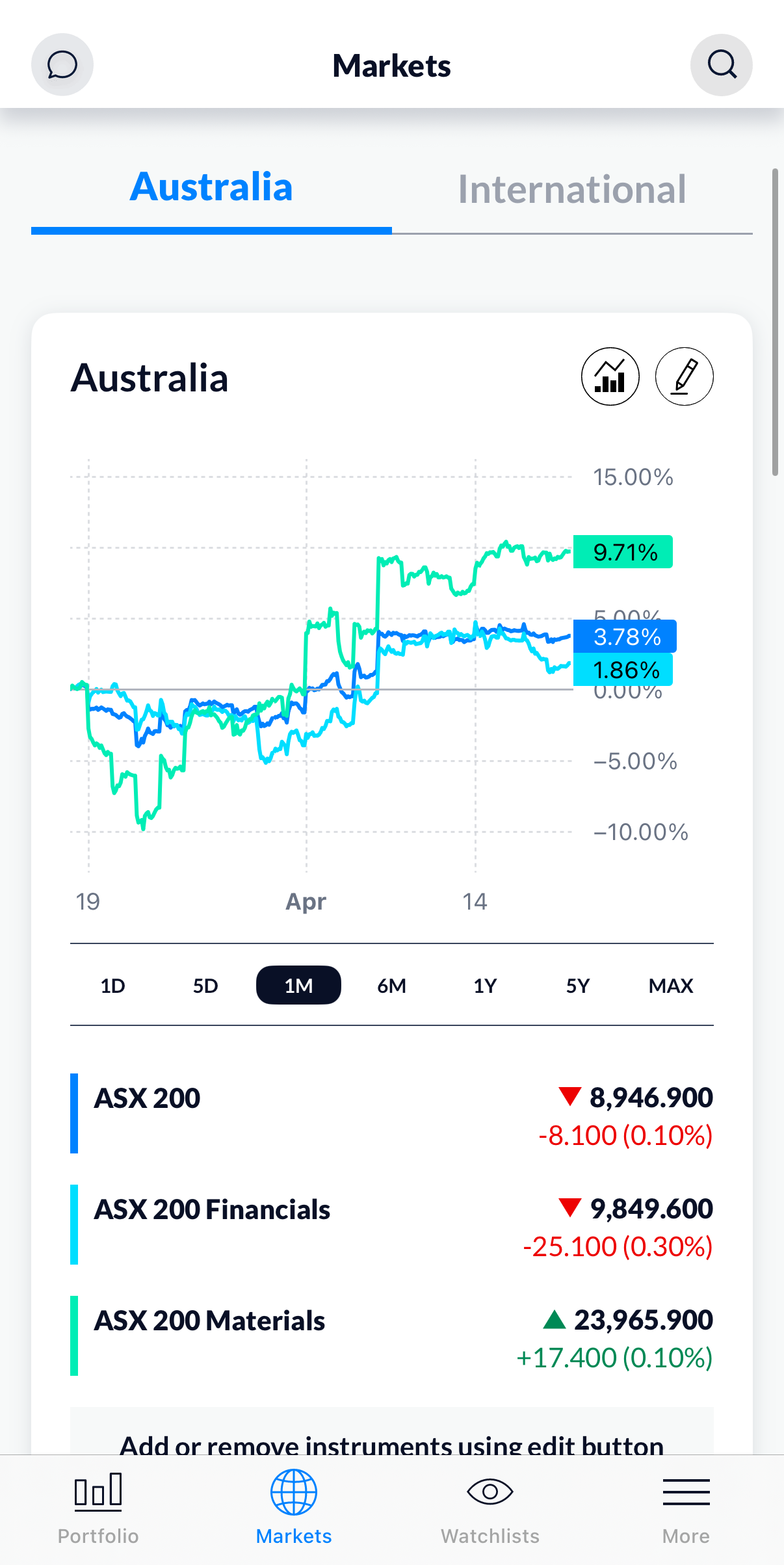Tap the search magnifier icon

721,65
